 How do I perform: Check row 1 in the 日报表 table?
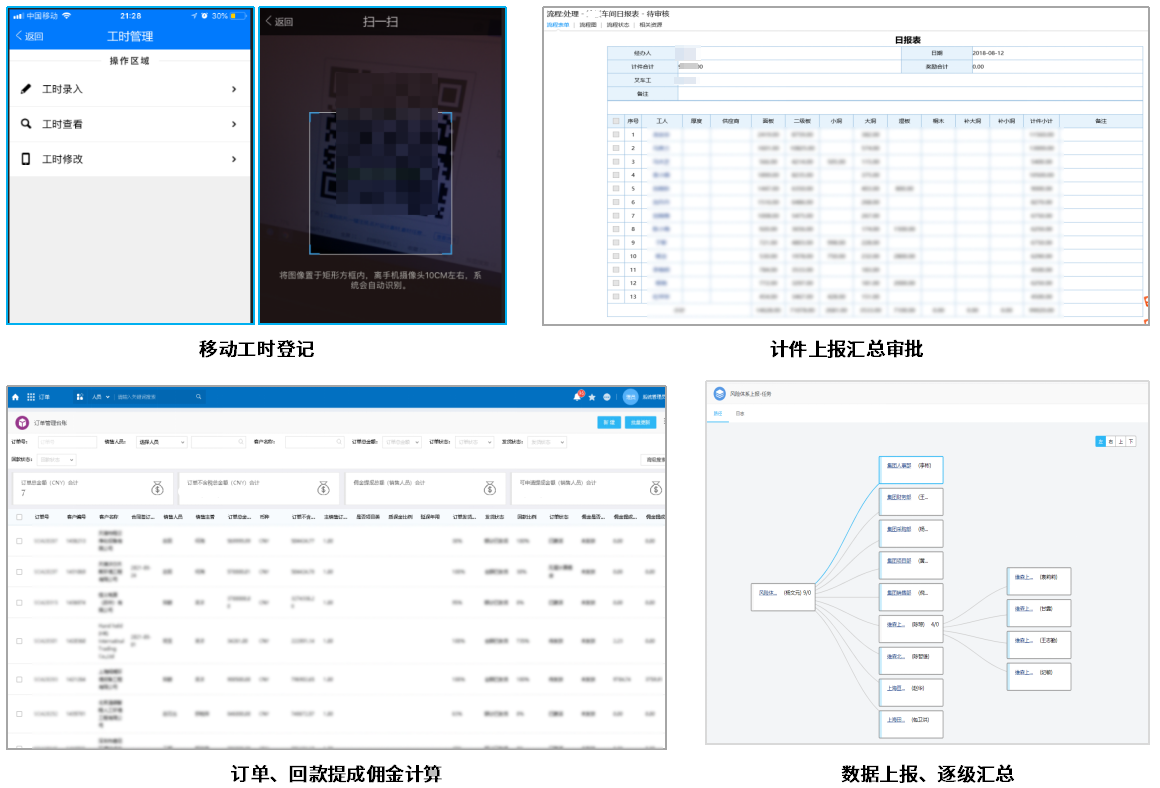point(616,135)
